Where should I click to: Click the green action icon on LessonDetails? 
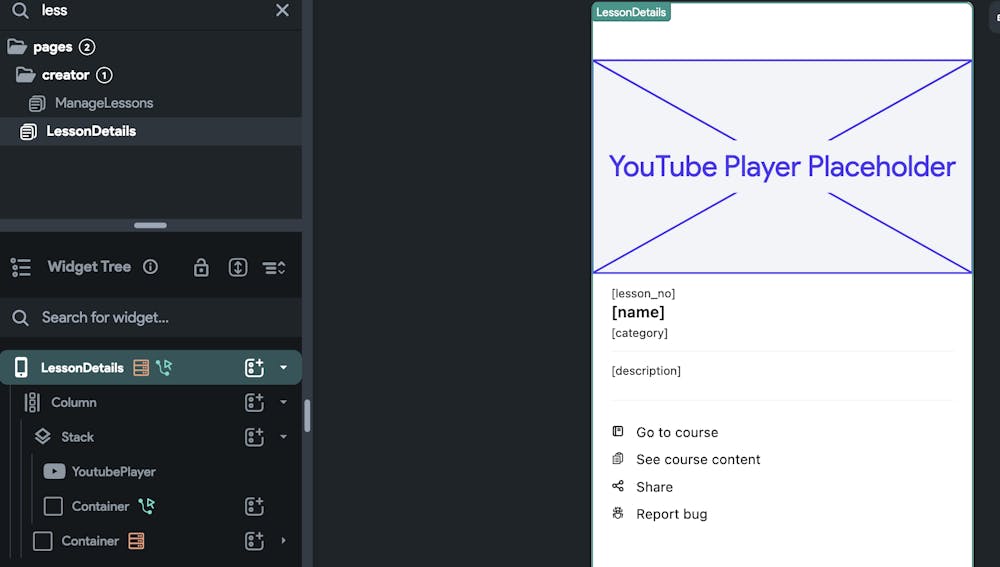(x=164, y=367)
